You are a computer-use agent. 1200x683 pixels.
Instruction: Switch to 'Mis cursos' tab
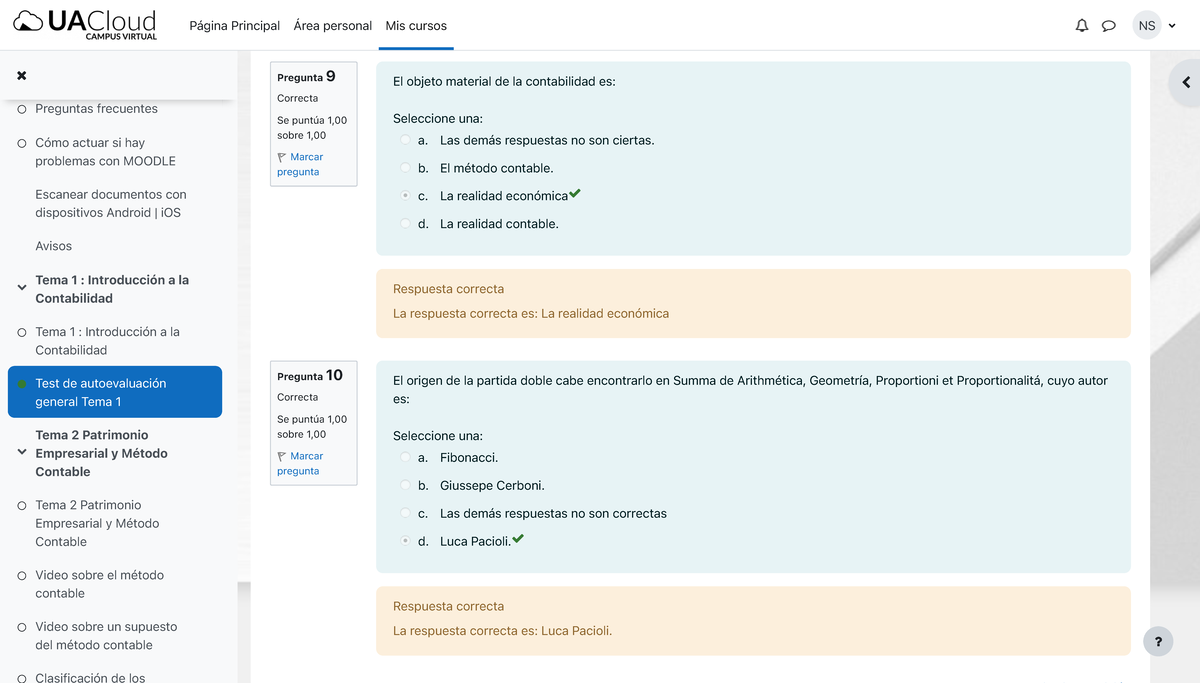(416, 25)
